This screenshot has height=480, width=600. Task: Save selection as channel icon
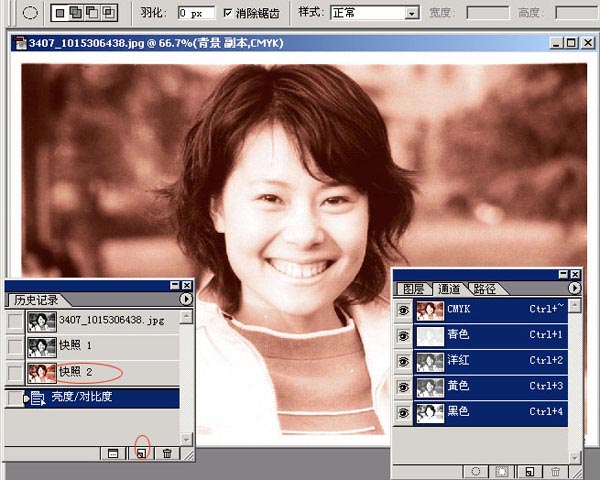[503, 470]
